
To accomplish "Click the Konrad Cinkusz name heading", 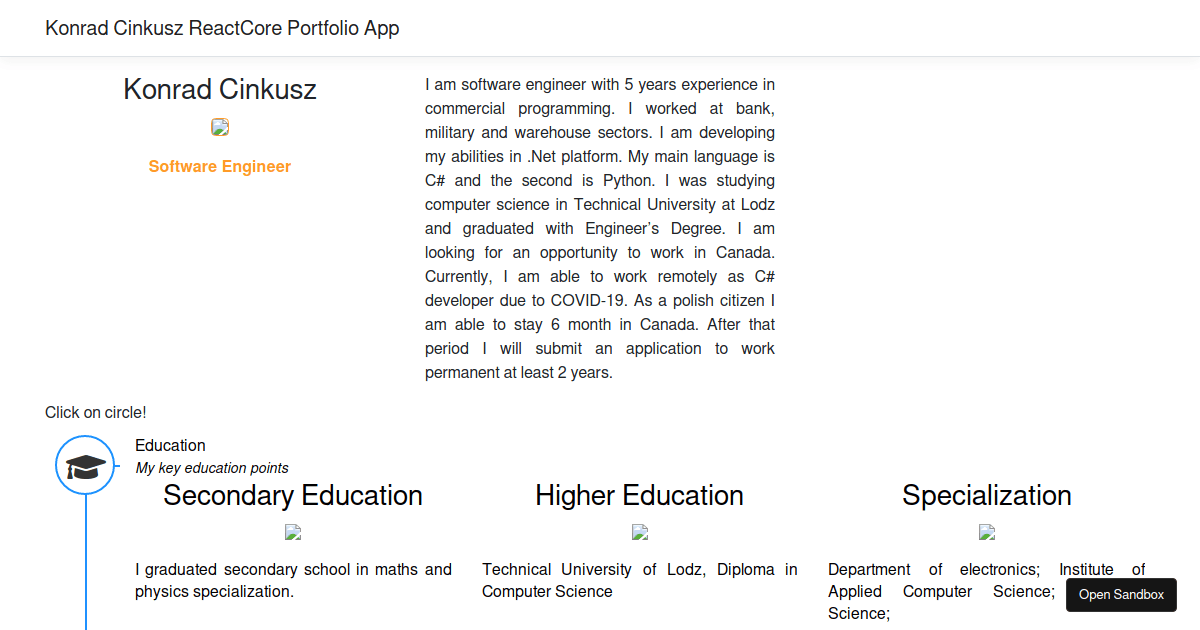I will [220, 89].
